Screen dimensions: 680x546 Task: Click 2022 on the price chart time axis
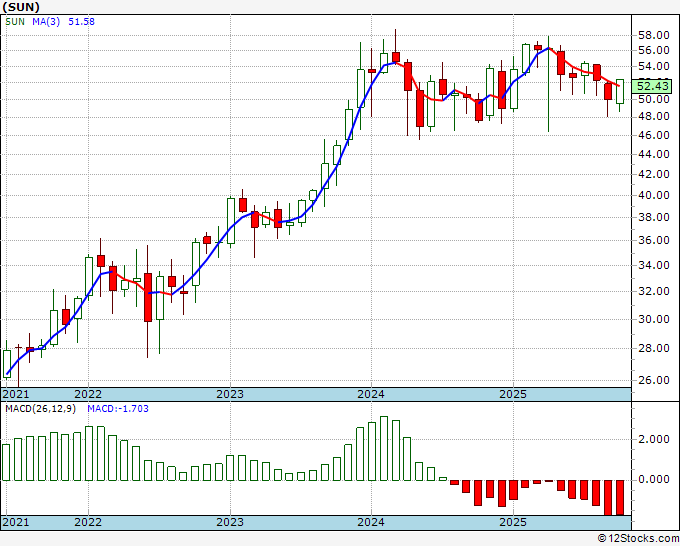tap(88, 394)
